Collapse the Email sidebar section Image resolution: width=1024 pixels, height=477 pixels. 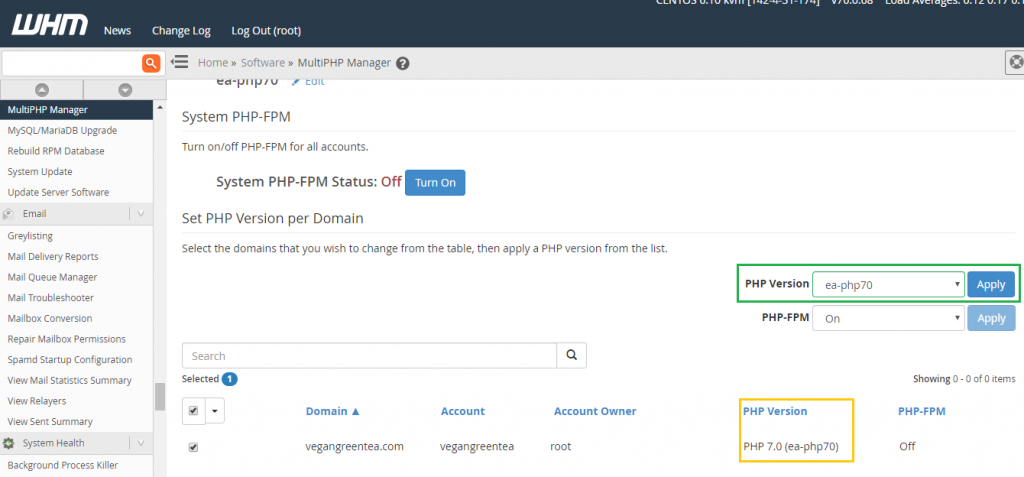tap(140, 214)
